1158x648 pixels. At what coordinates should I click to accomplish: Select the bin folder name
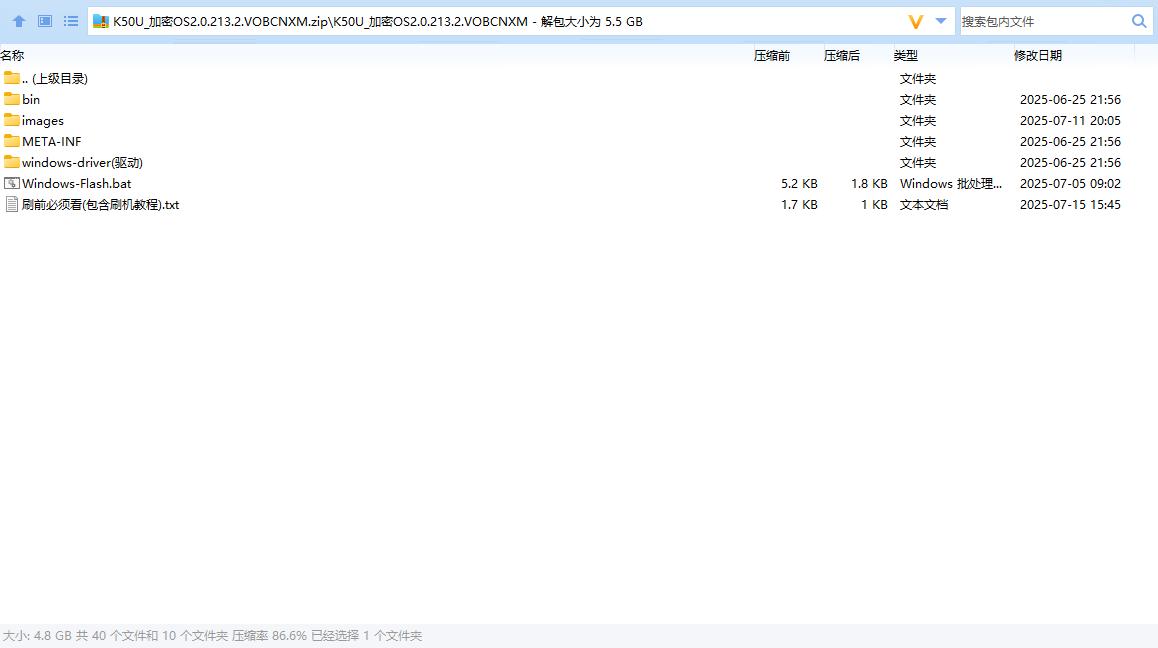(31, 99)
